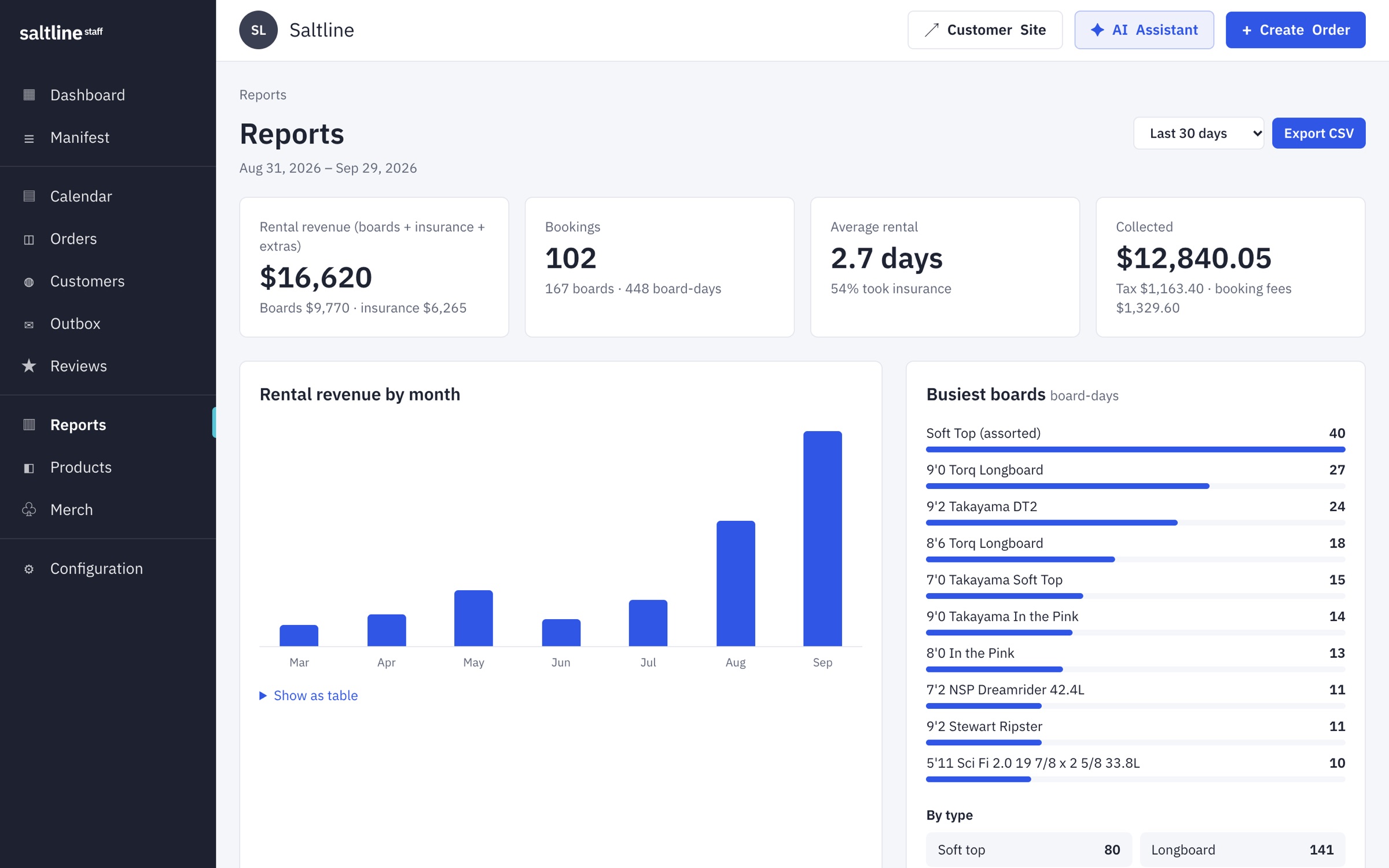Image resolution: width=1389 pixels, height=868 pixels.
Task: Click the Merch club icon
Action: click(29, 510)
